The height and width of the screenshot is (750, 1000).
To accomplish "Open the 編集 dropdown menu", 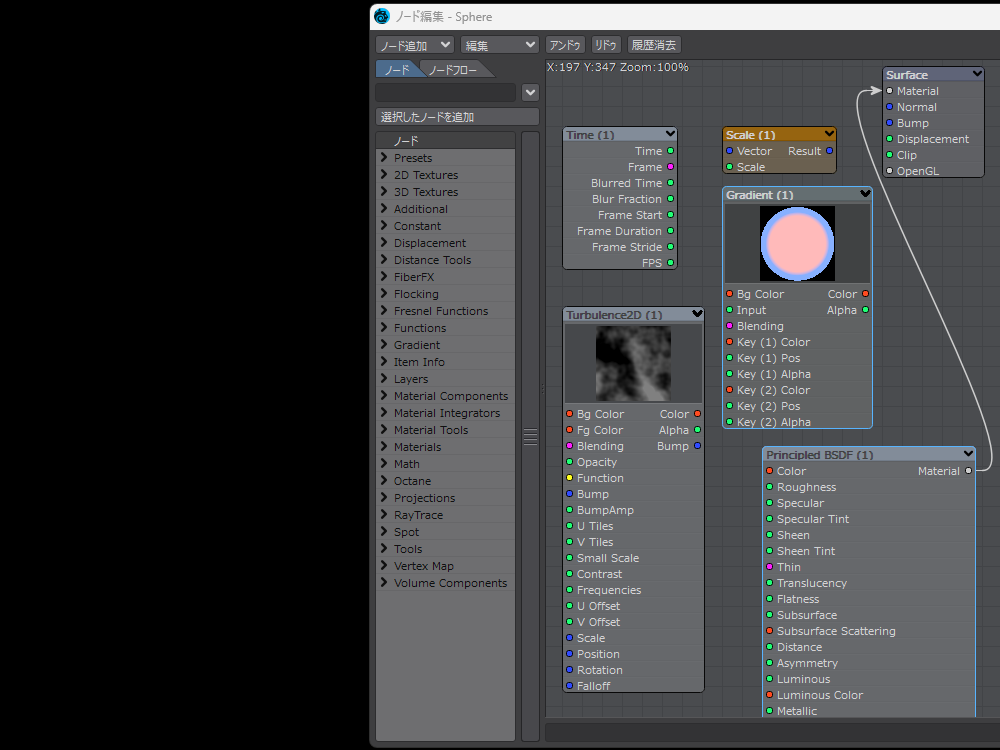I will 500,45.
